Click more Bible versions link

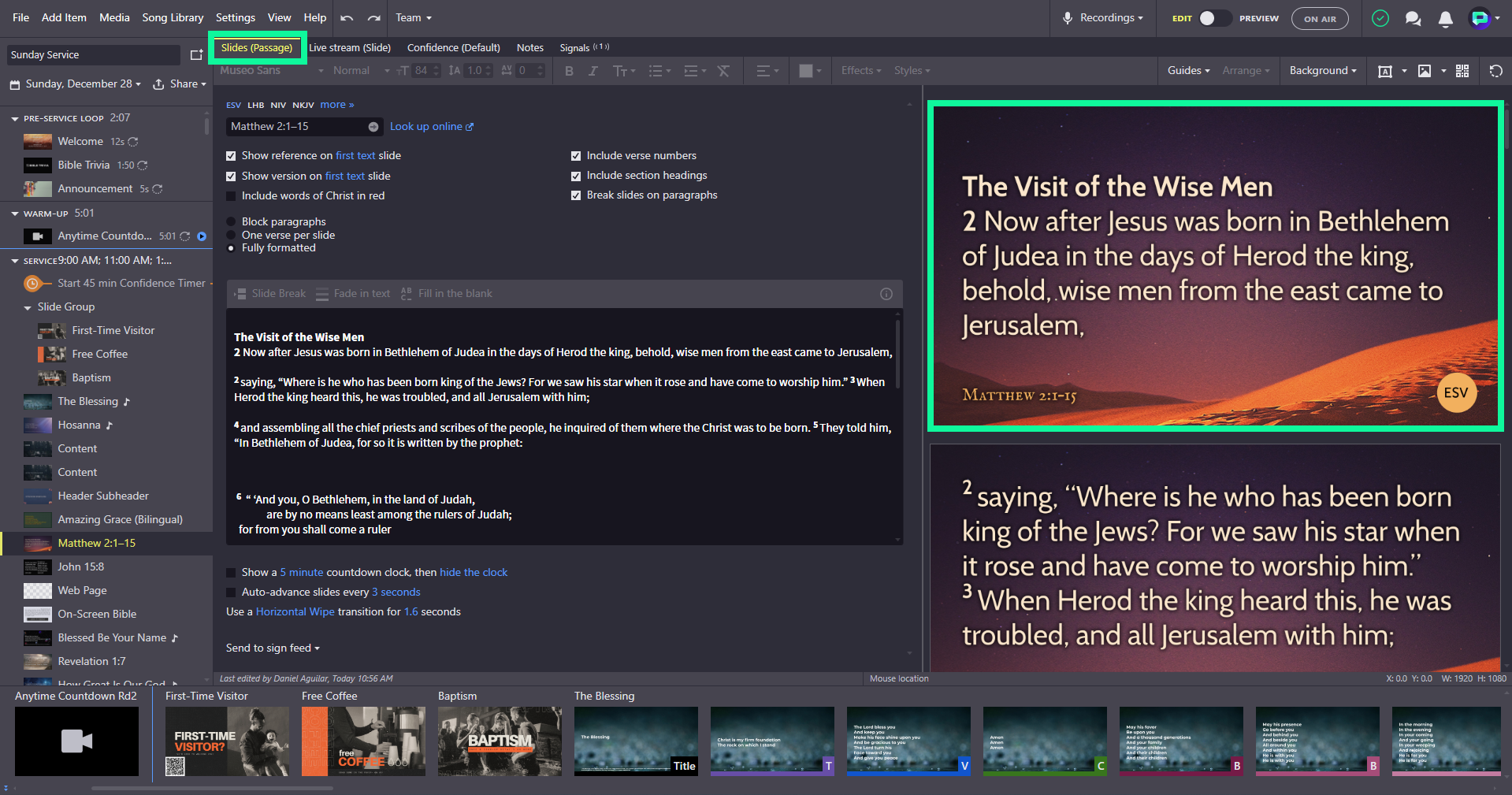coord(337,105)
